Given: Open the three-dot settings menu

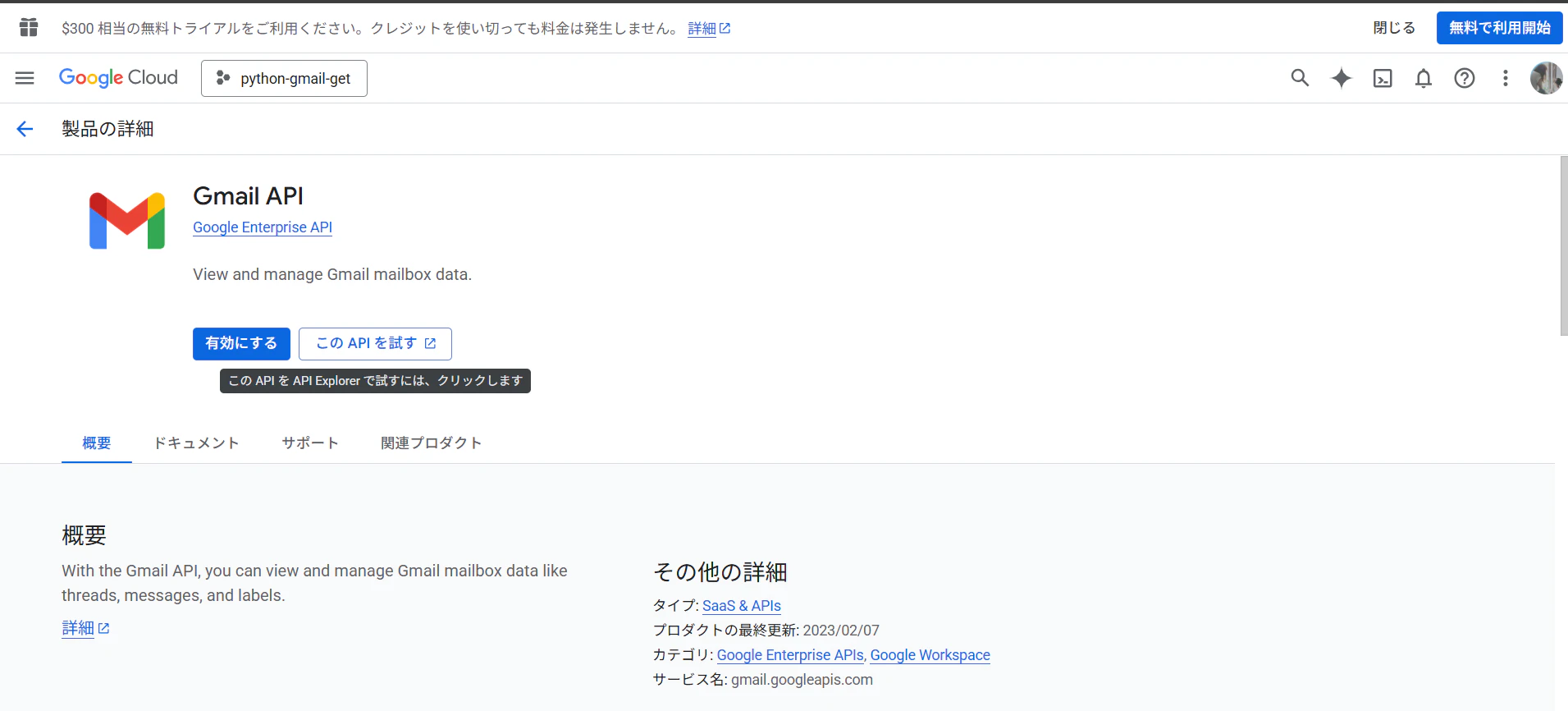Looking at the screenshot, I should [x=1505, y=78].
